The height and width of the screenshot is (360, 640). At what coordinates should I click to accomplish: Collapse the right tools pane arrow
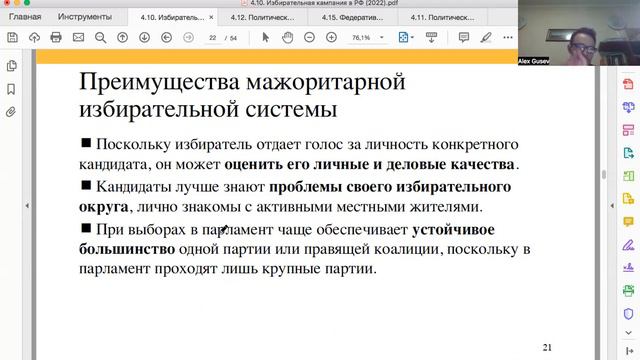(x=612, y=205)
